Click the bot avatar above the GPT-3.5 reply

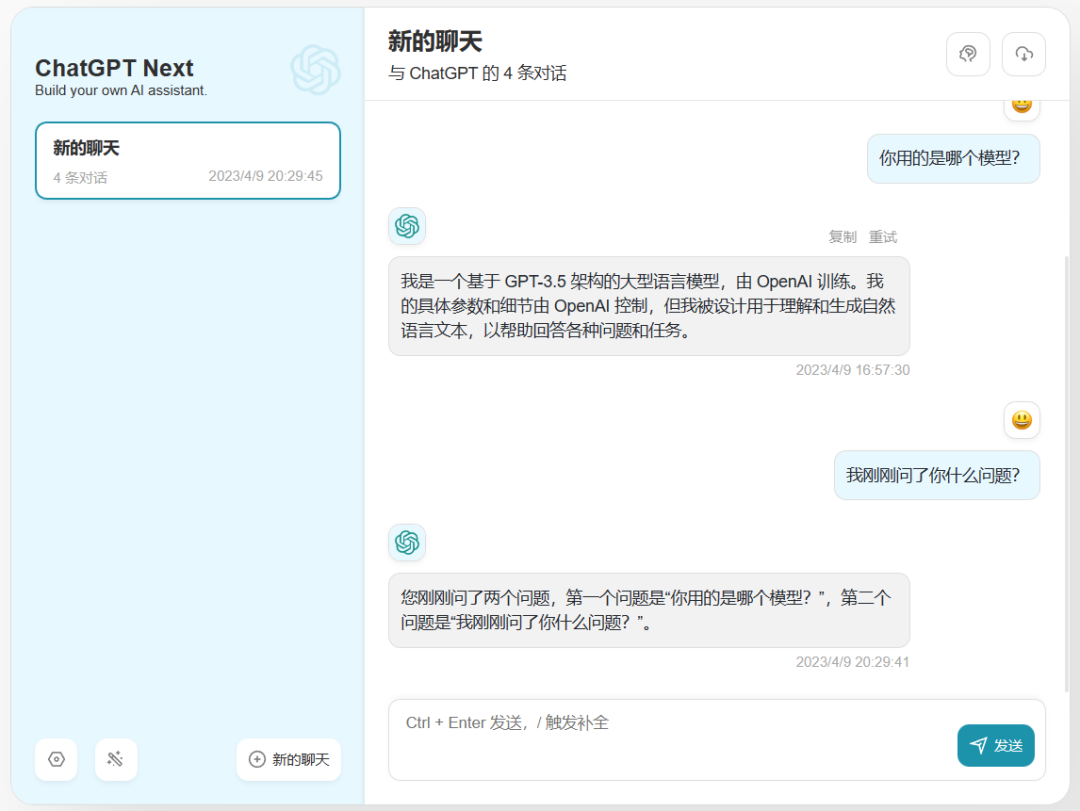point(407,226)
